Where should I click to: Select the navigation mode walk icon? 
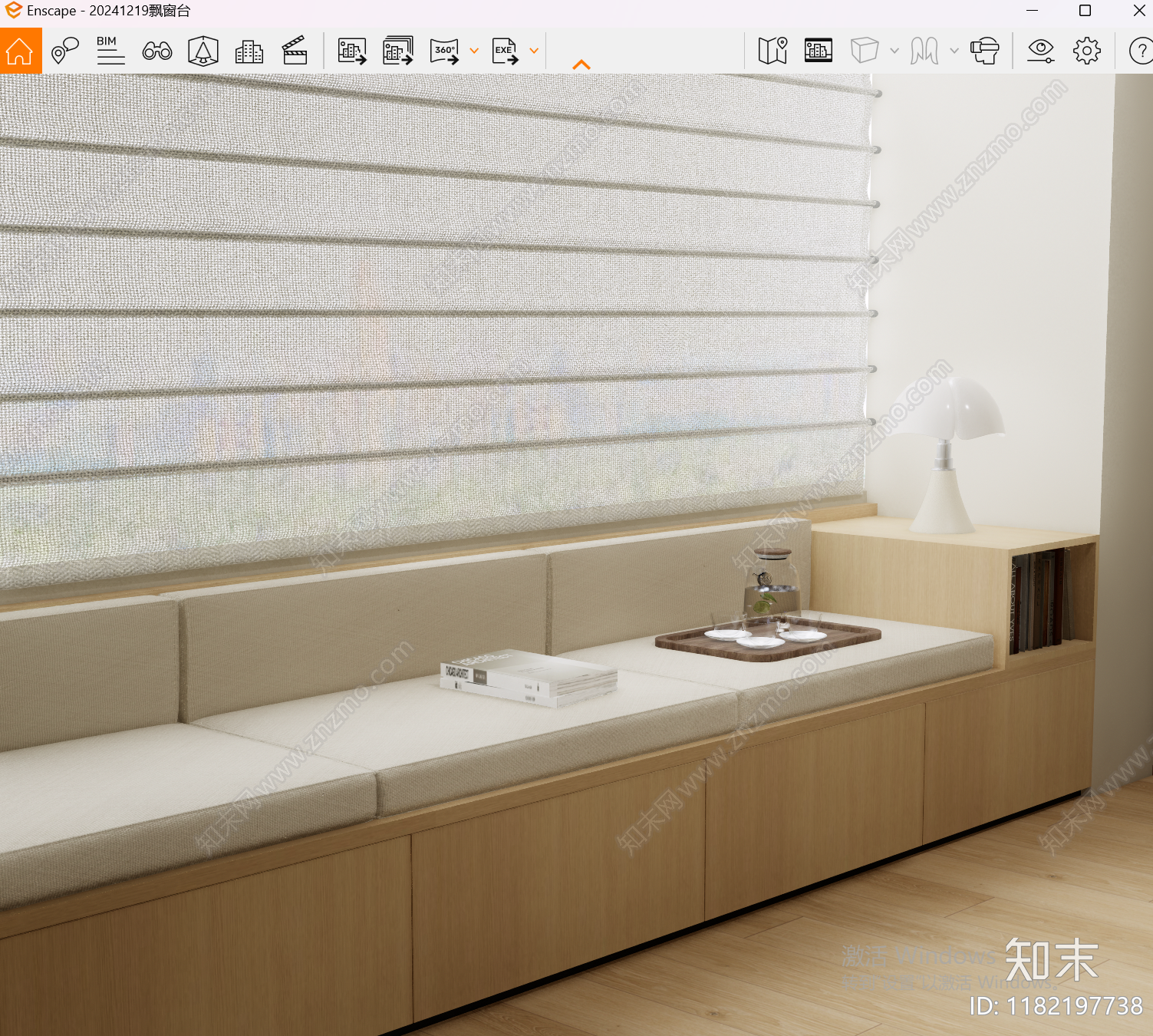pyautogui.click(x=924, y=51)
